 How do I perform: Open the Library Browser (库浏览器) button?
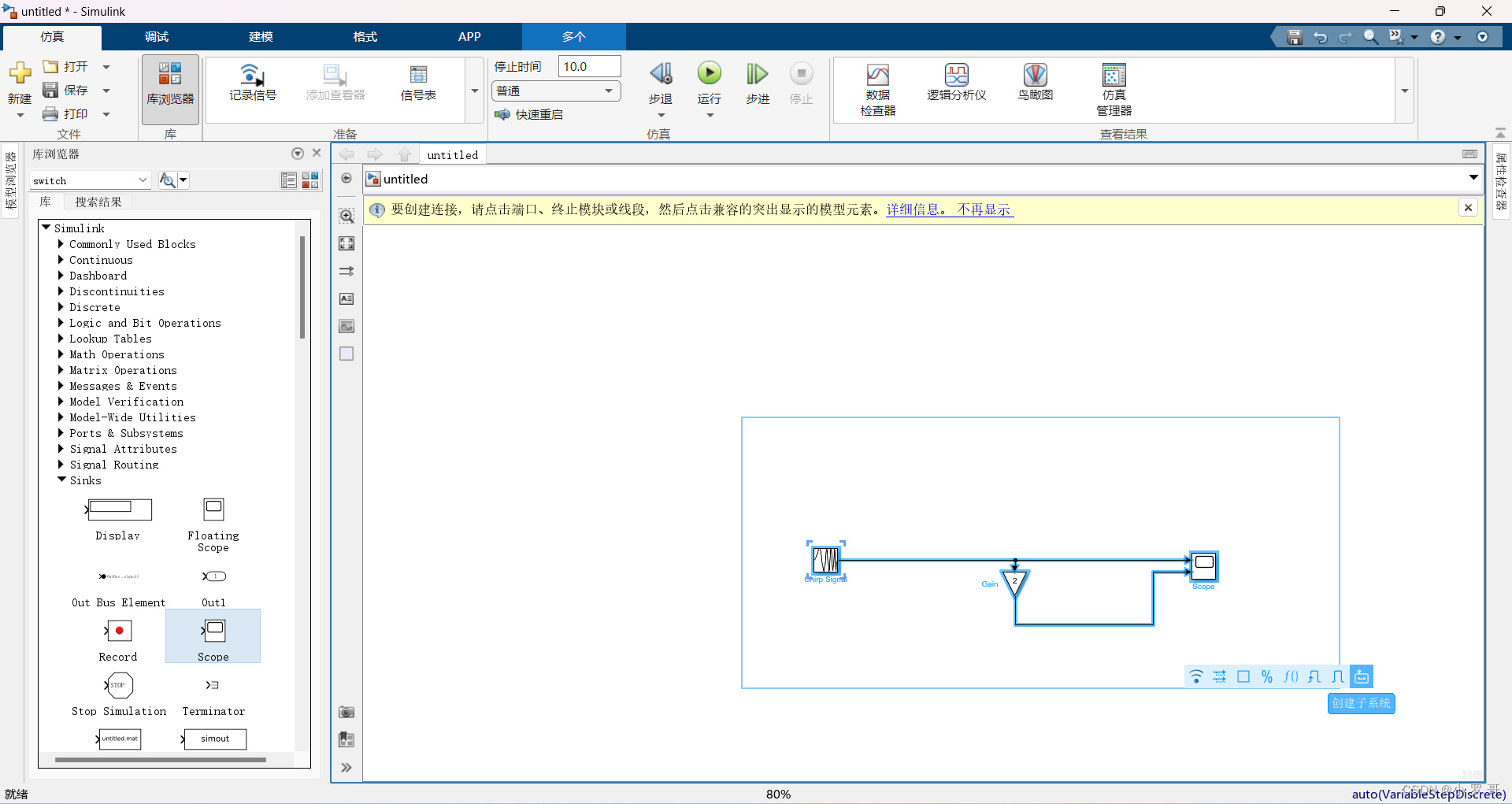[x=170, y=89]
